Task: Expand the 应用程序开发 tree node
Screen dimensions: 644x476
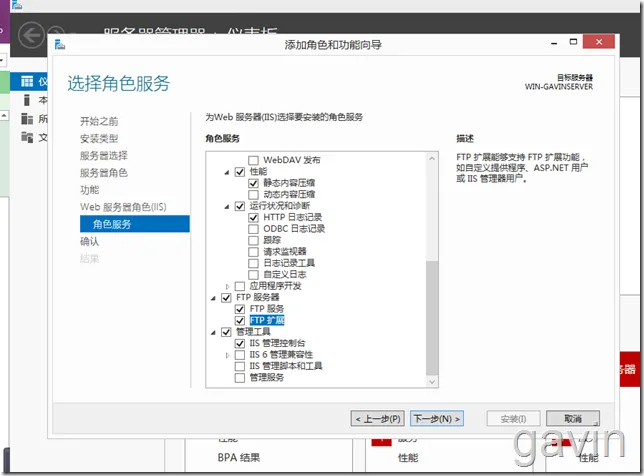Action: click(227, 286)
